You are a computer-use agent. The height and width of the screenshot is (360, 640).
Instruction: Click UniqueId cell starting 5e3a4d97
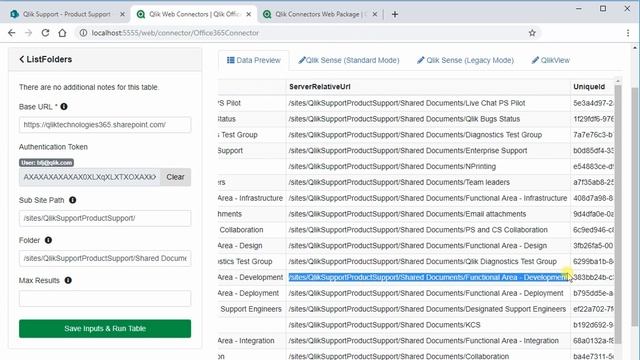pyautogui.click(x=593, y=103)
